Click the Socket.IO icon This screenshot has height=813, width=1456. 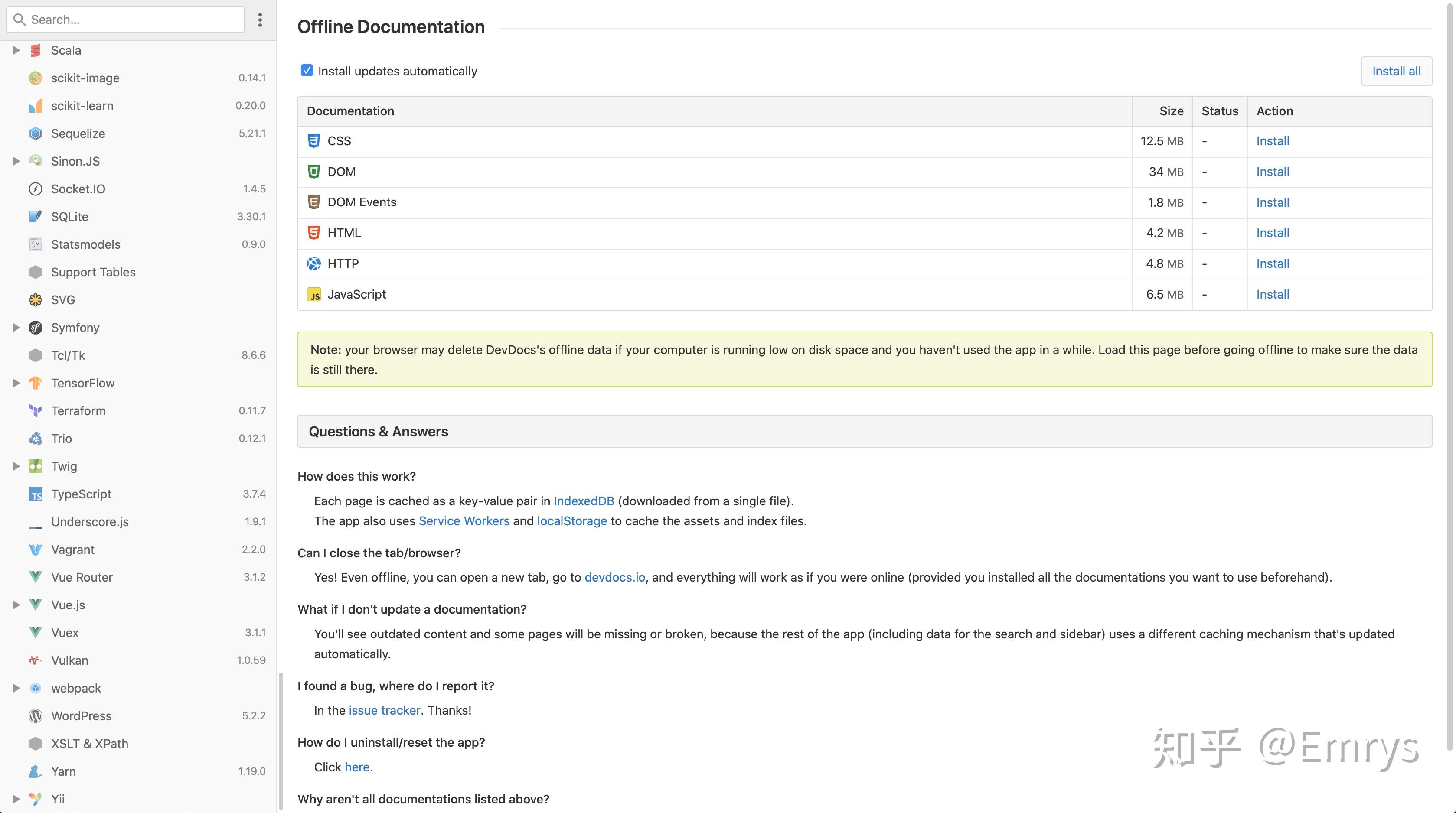pyautogui.click(x=35, y=189)
